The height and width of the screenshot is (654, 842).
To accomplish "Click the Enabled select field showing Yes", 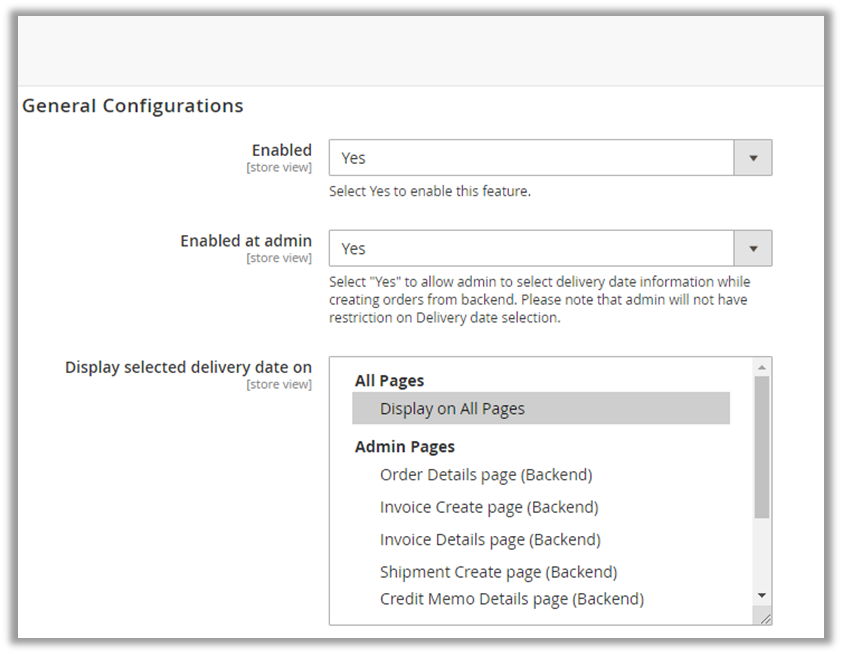I will pos(531,158).
